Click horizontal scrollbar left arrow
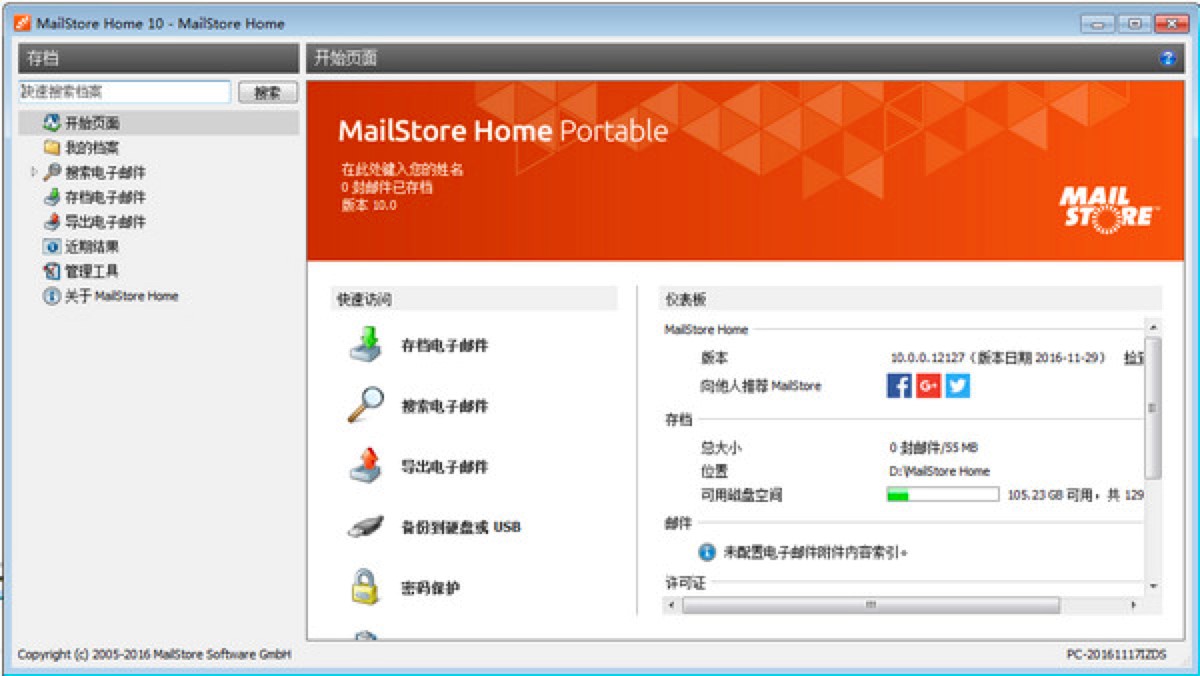This screenshot has height=676, width=1200. 671,605
